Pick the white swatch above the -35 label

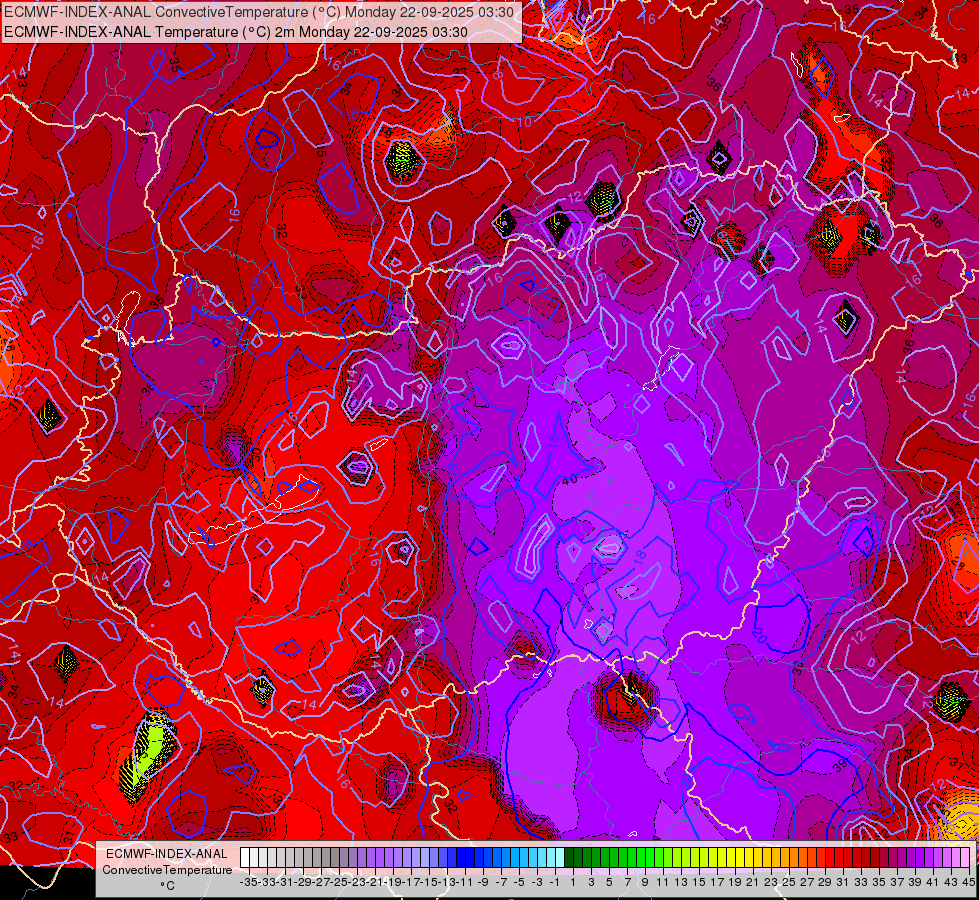[245, 858]
